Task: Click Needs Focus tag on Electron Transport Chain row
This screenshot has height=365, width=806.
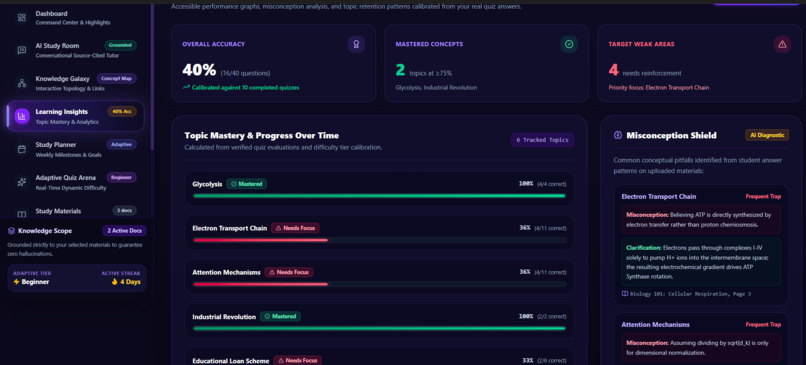Action: coord(296,228)
